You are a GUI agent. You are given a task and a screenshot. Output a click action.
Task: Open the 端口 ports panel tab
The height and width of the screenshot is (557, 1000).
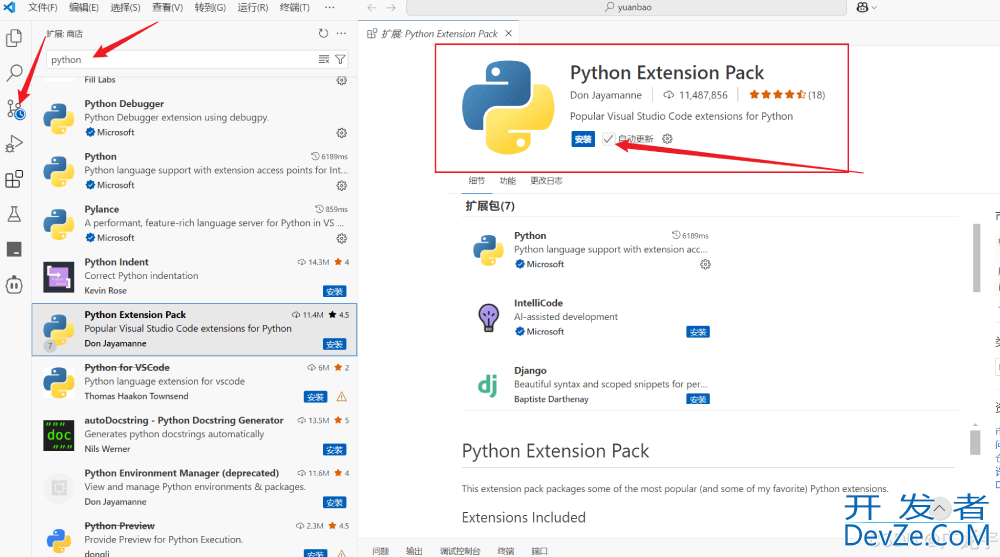tap(540, 551)
